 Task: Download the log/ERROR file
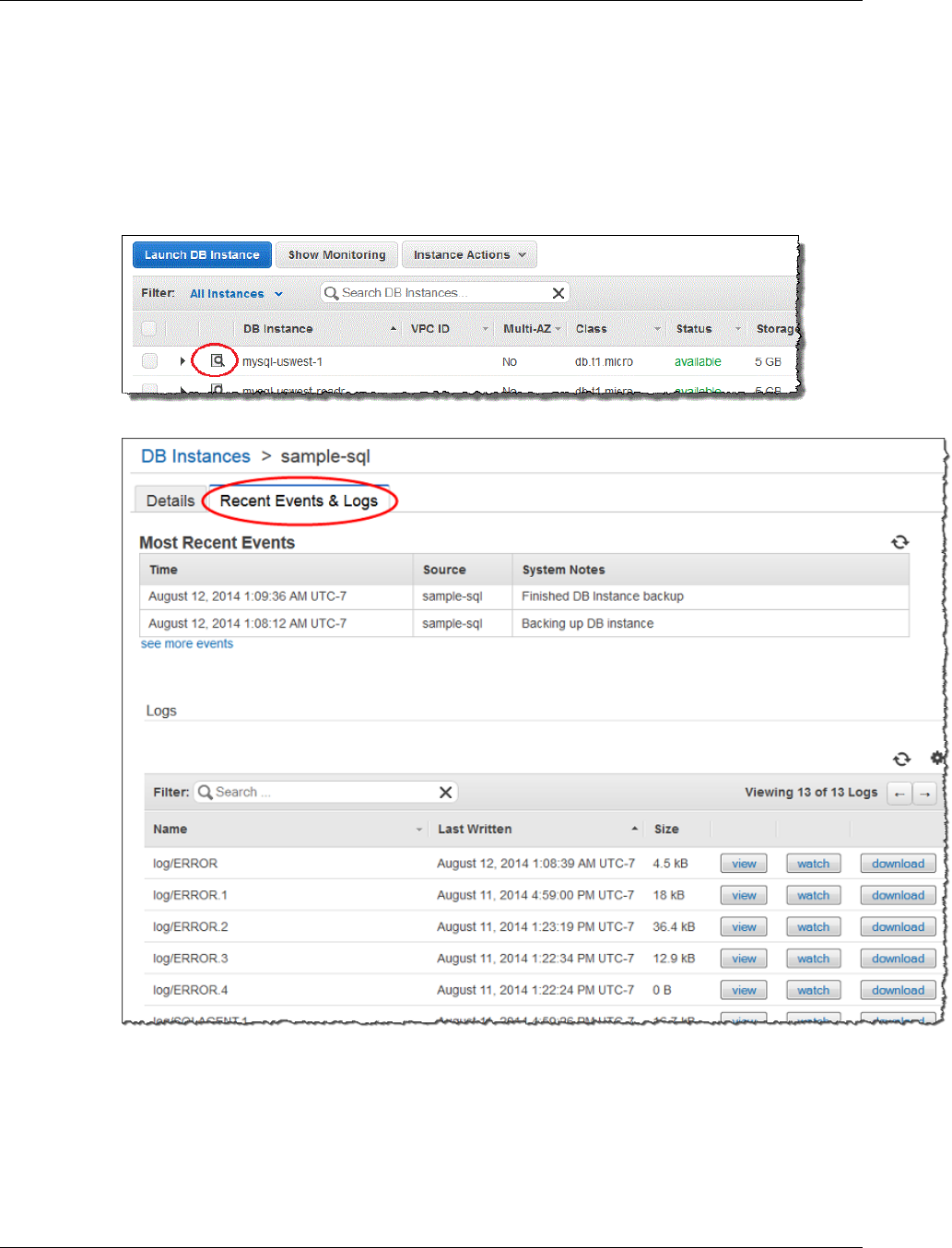coord(898,864)
